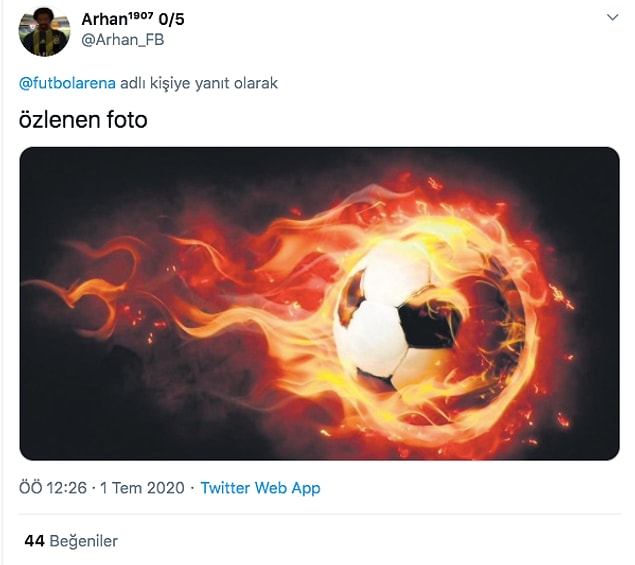
Task: Visit the @Arhan_FB handle
Action: point(123,40)
